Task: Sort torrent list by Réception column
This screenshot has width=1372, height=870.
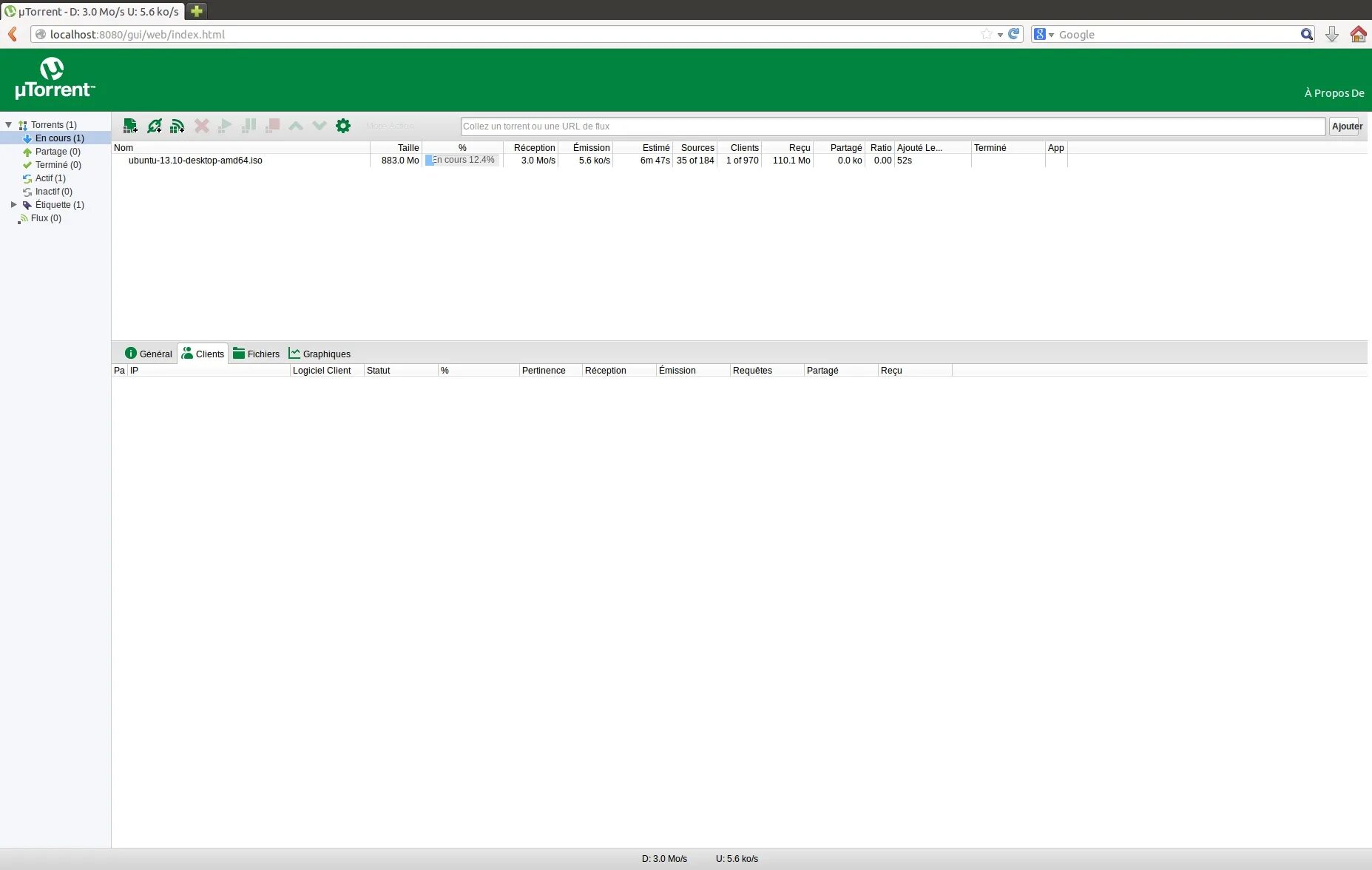Action: [530, 148]
